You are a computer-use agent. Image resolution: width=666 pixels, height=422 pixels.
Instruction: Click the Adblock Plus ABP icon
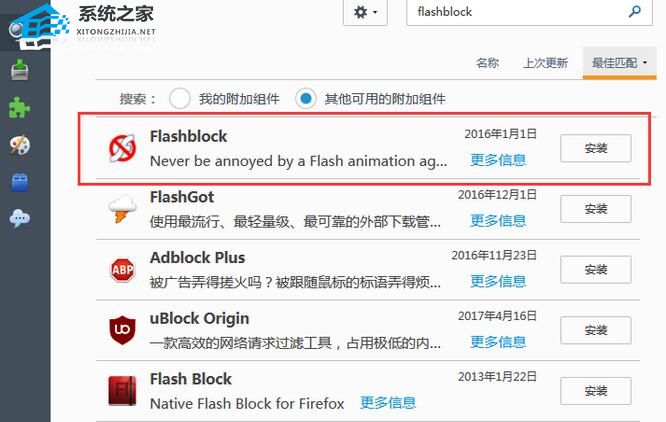122,270
